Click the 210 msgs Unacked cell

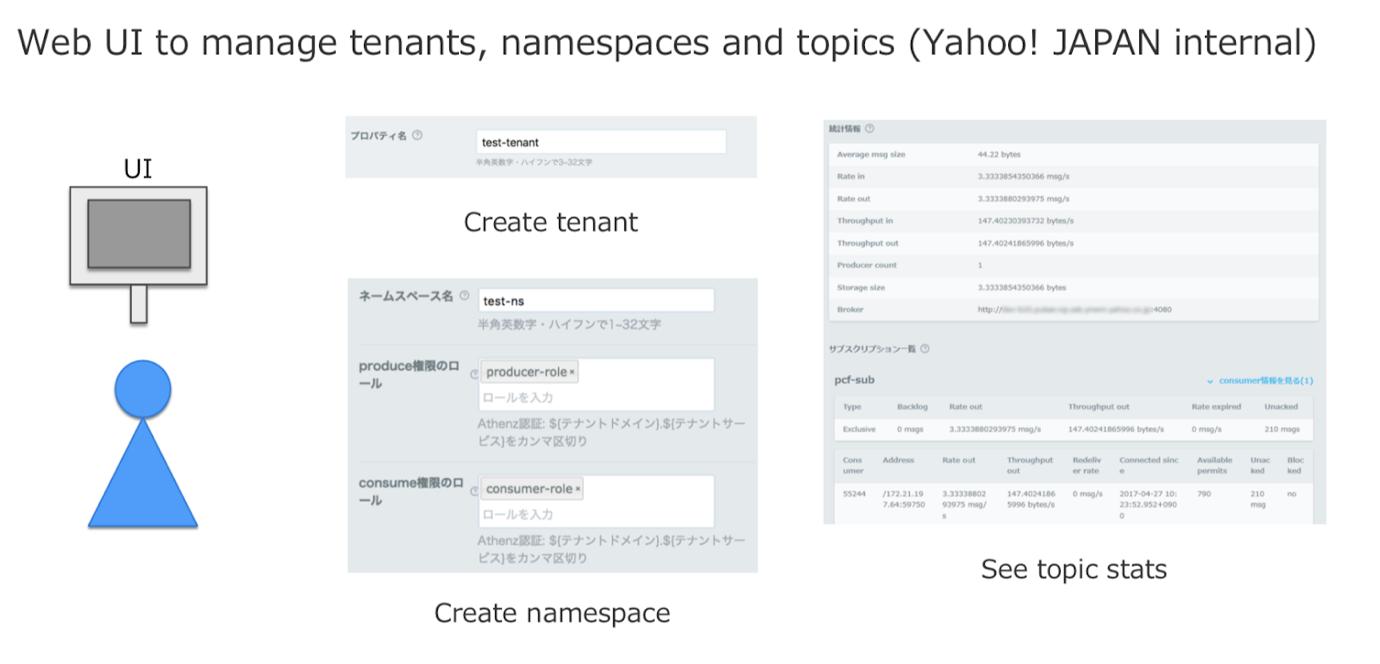tap(1281, 429)
